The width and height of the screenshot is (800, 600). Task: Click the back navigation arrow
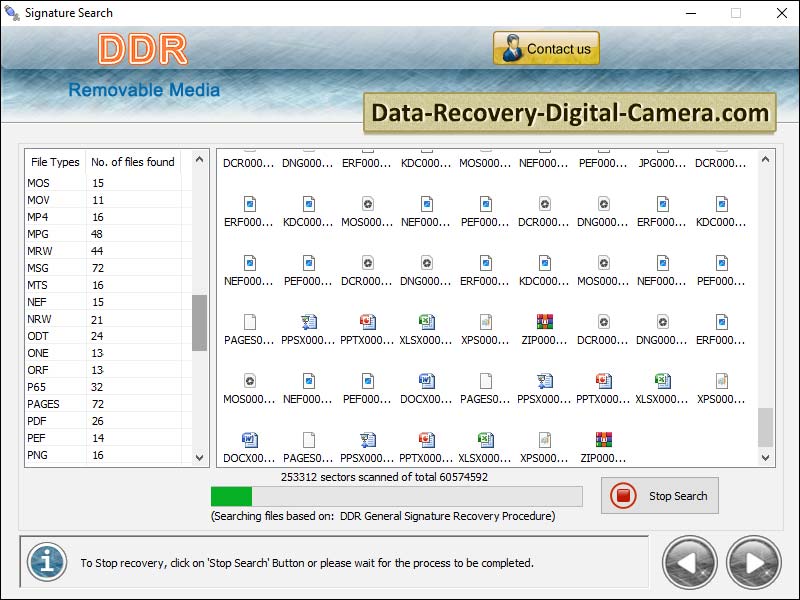pos(689,563)
